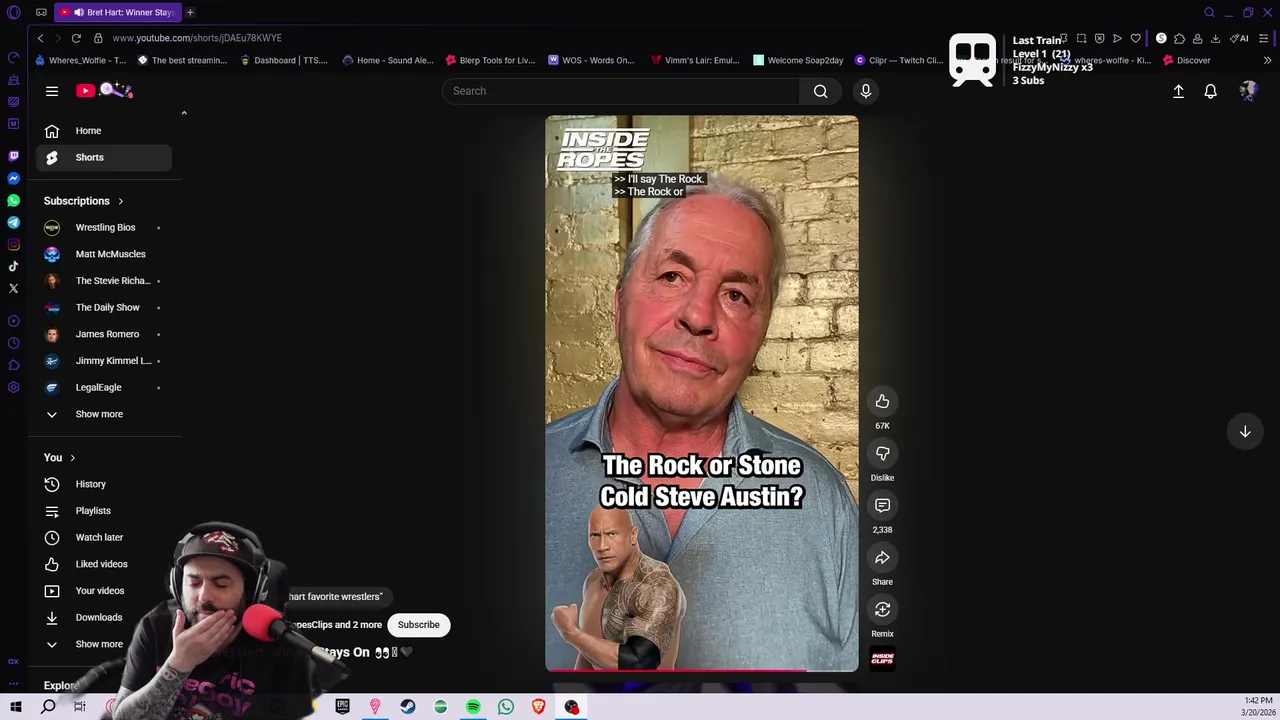The height and width of the screenshot is (720, 1280).
Task: Open Steam from the taskbar
Action: pyautogui.click(x=408, y=707)
